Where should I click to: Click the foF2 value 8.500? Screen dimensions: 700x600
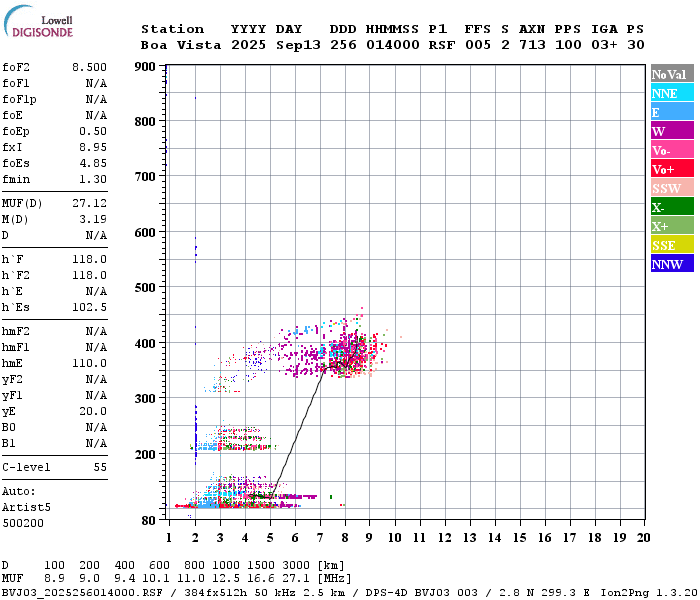click(89, 67)
